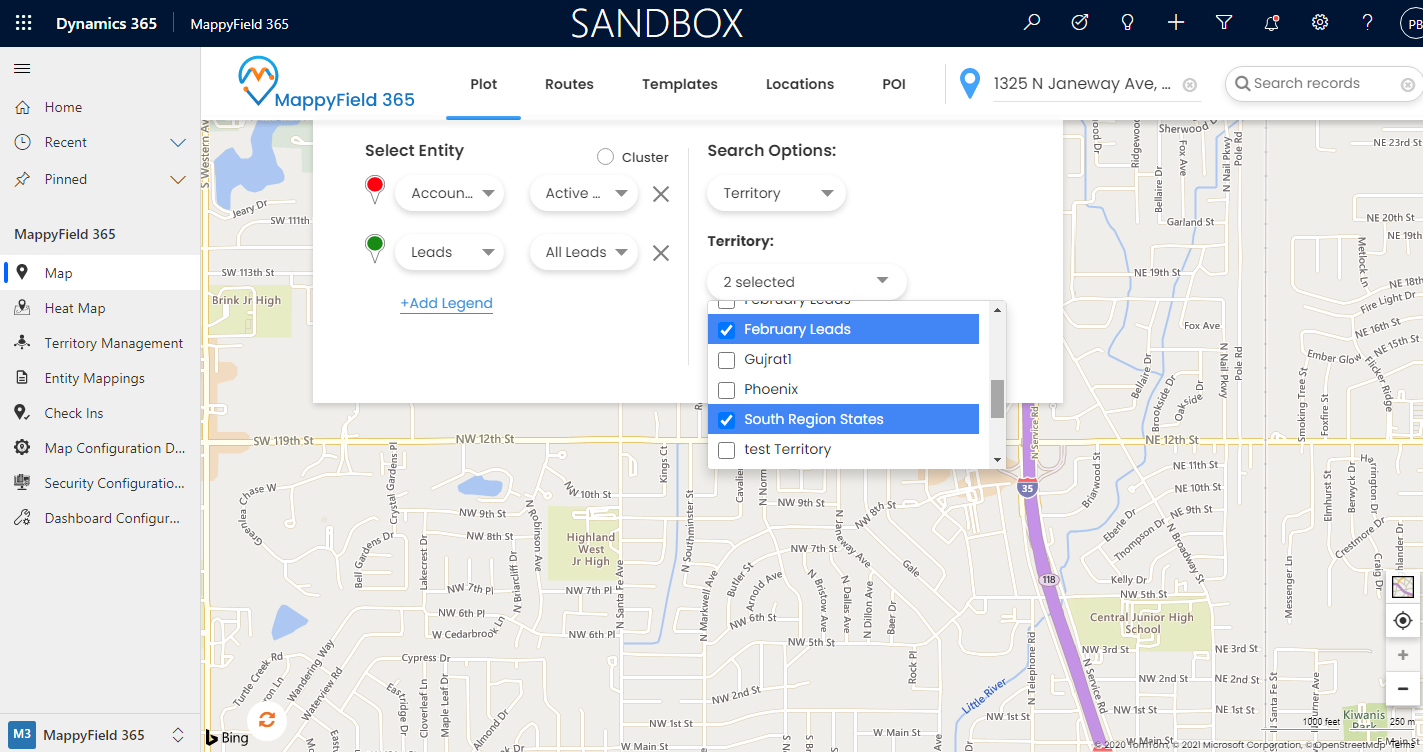
Task: Expand the Search Options Territory dropdown
Action: tap(776, 194)
